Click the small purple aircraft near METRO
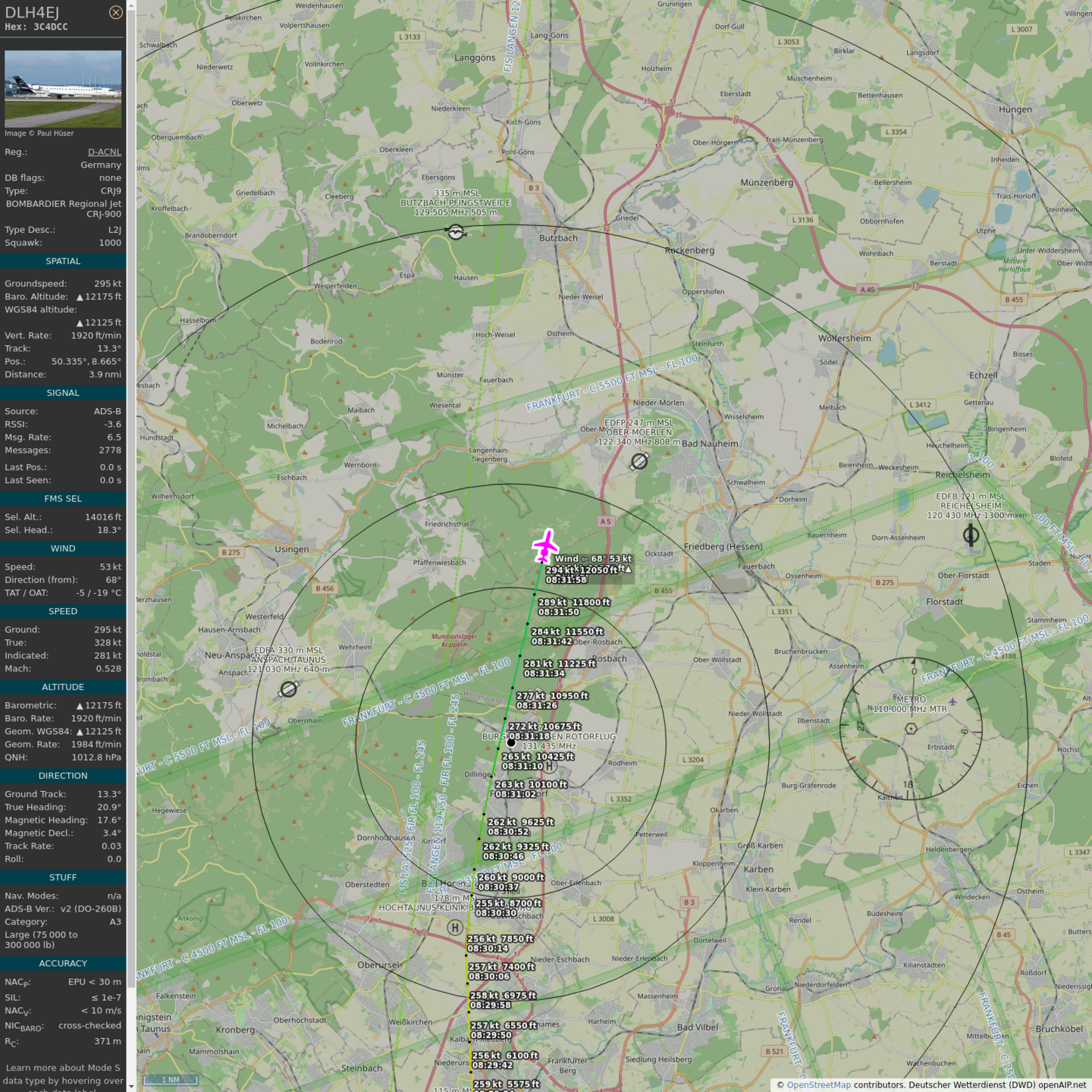Screen dimensions: 1092x1092 point(952,701)
